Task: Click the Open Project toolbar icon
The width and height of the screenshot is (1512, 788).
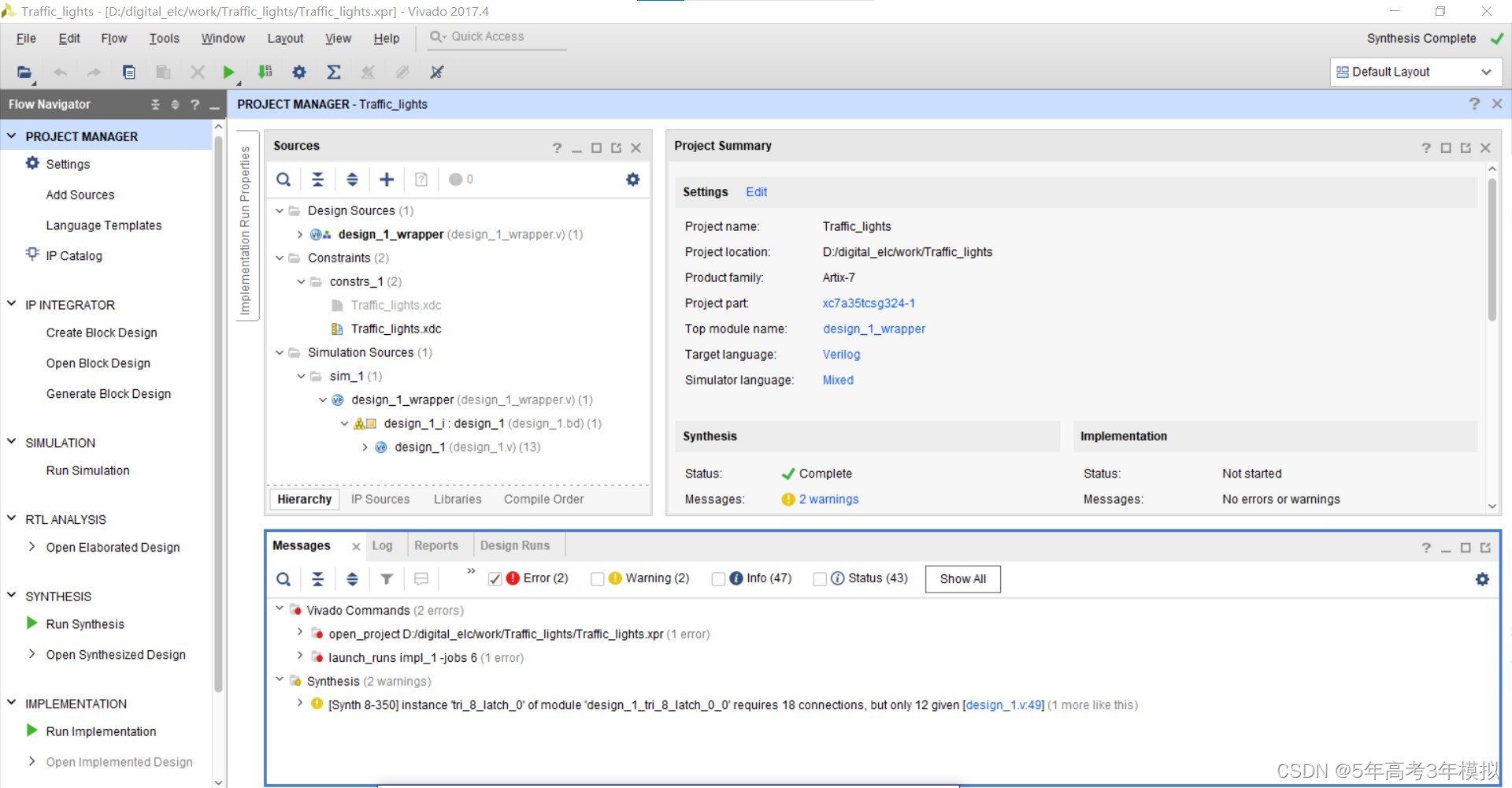Action: coord(24,72)
